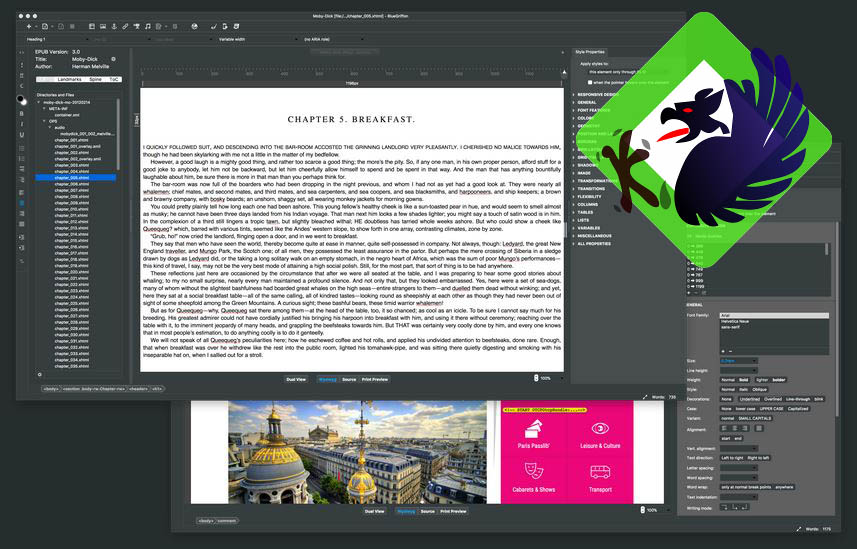This screenshot has height=549, width=857.
Task: Open the (no ARIA role) dropdown
Action: pos(333,39)
